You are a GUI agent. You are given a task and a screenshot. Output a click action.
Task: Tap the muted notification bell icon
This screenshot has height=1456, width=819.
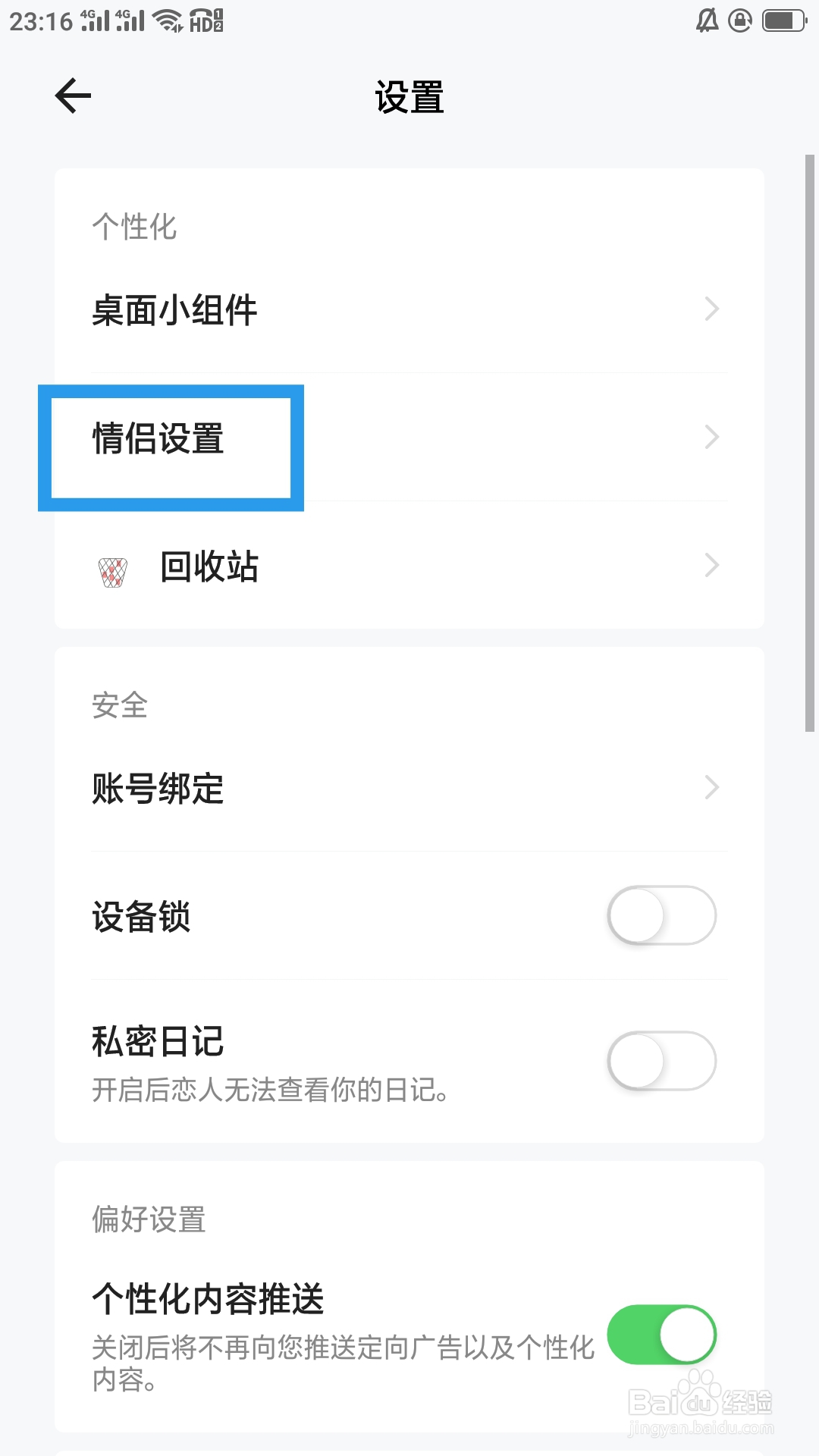(x=707, y=20)
